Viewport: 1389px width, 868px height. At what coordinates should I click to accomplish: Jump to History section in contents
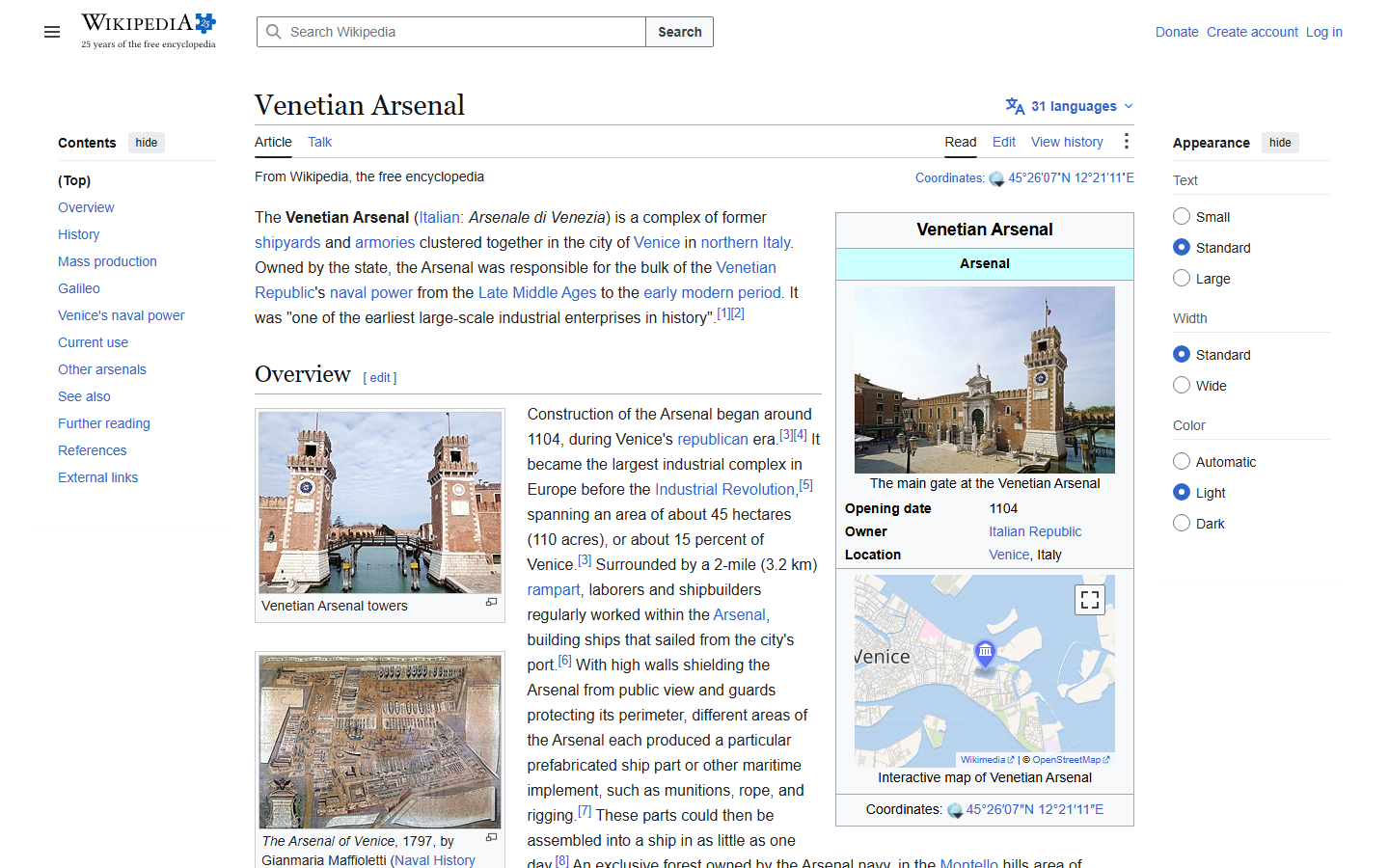[x=78, y=234]
